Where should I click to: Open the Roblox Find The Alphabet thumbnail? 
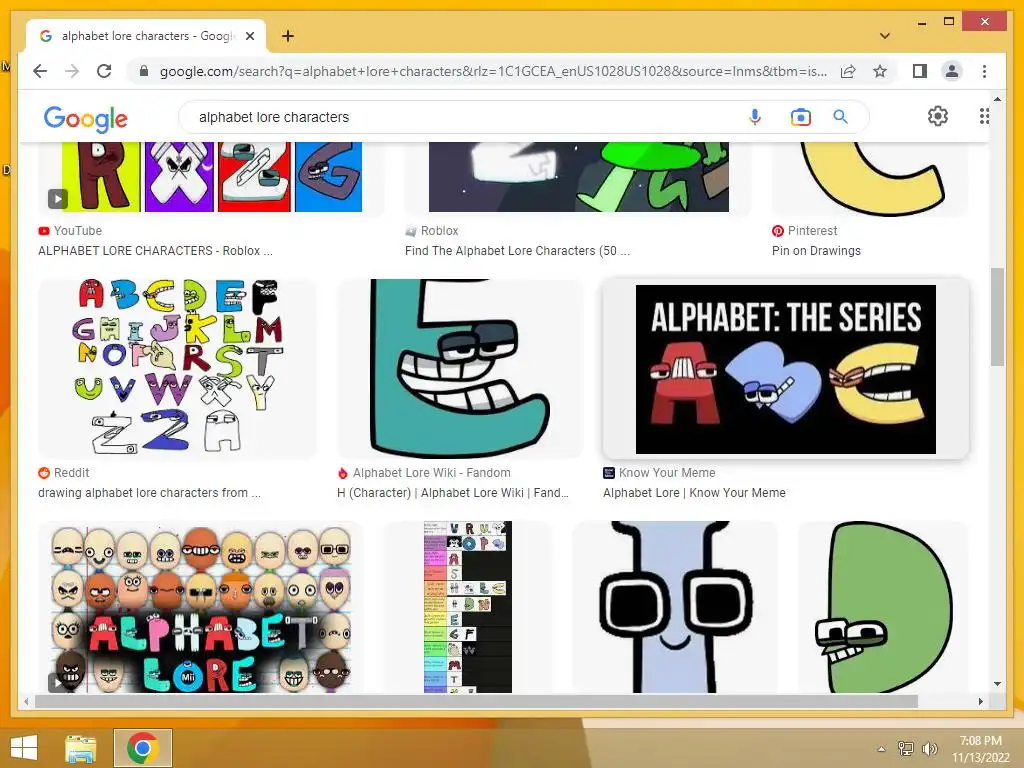point(578,177)
